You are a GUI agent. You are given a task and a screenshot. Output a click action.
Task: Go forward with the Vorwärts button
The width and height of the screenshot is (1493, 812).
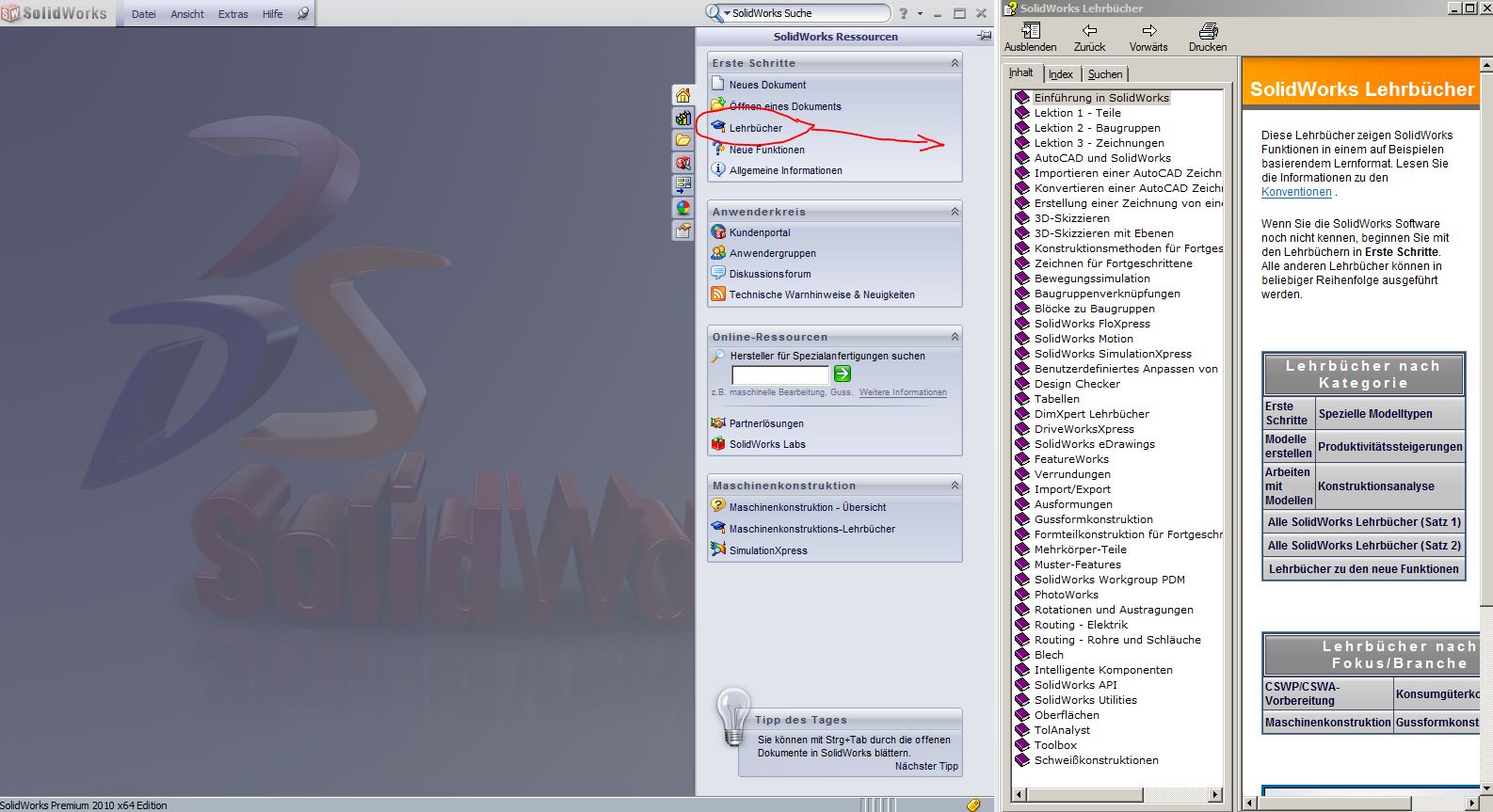(x=1148, y=38)
